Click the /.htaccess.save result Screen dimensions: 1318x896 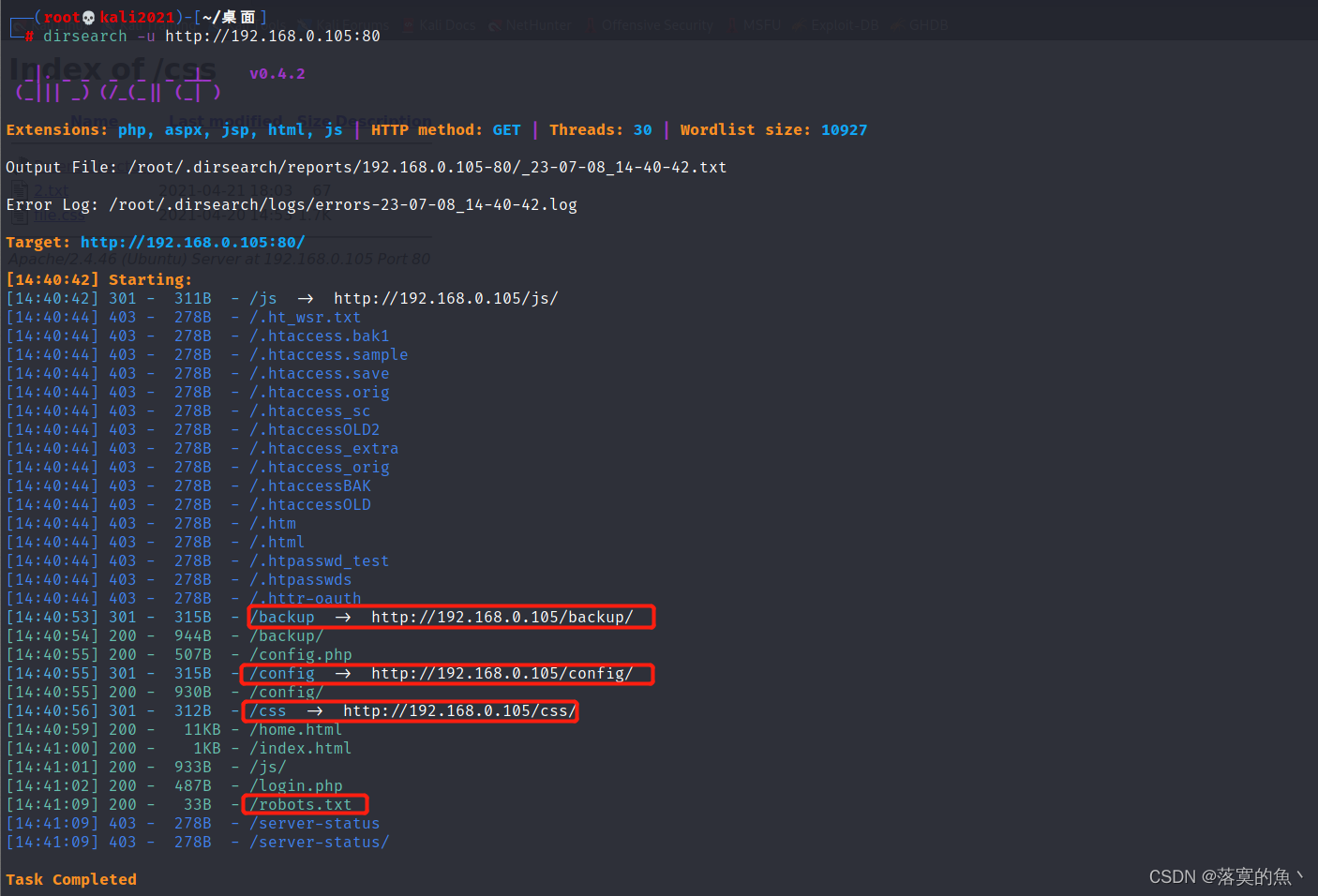[320, 373]
